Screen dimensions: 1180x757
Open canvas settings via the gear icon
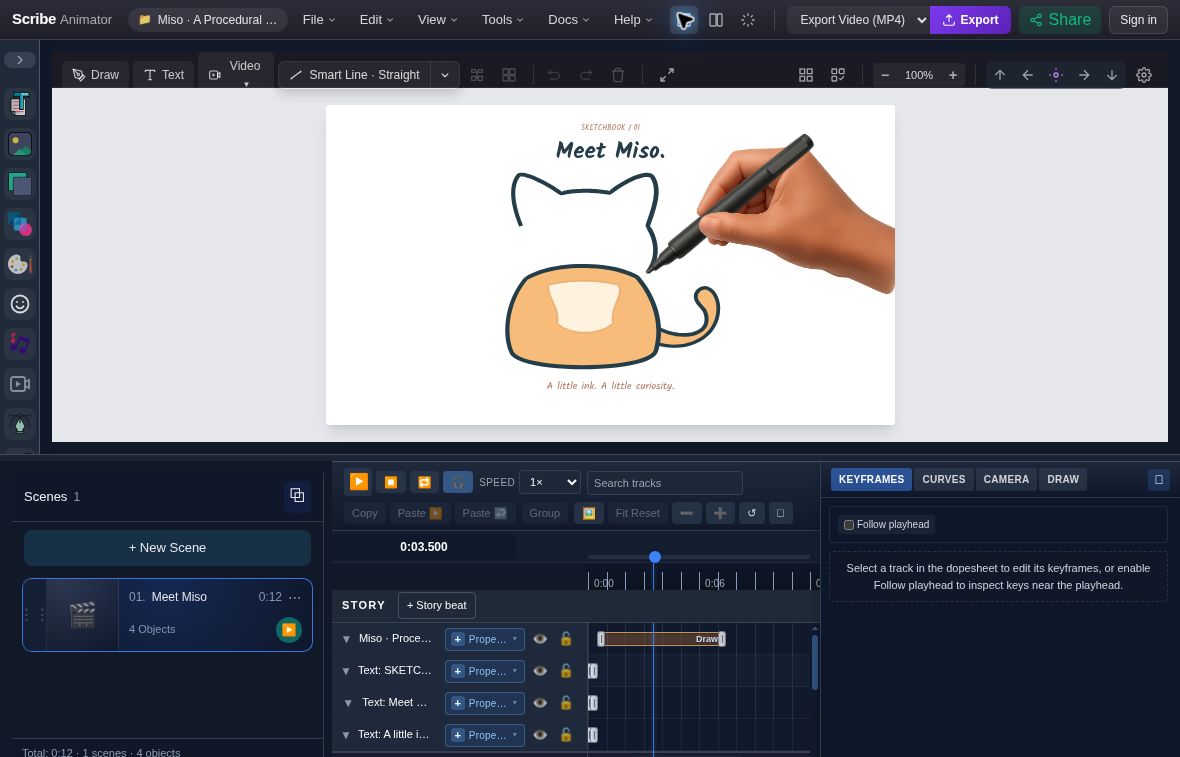point(1144,74)
